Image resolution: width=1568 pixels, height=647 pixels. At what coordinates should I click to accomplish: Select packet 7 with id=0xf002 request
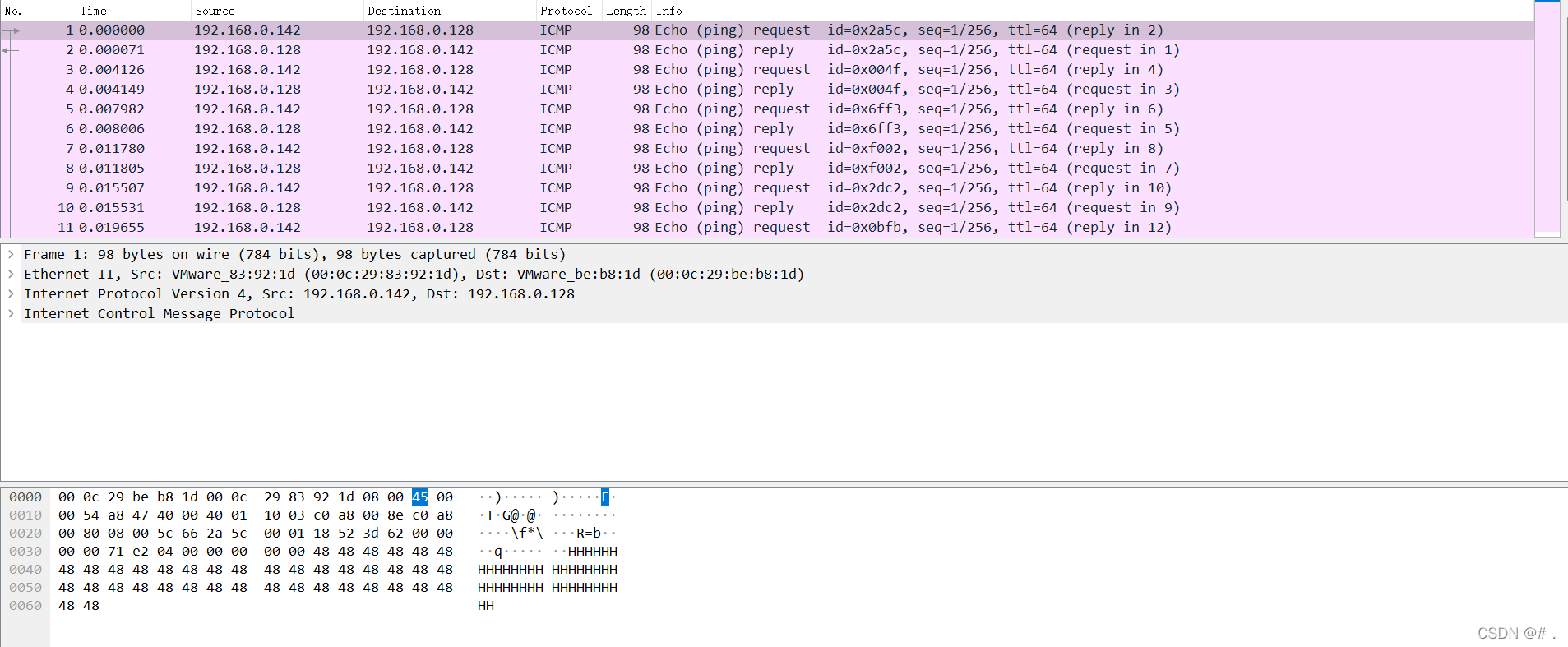pyautogui.click(x=767, y=149)
